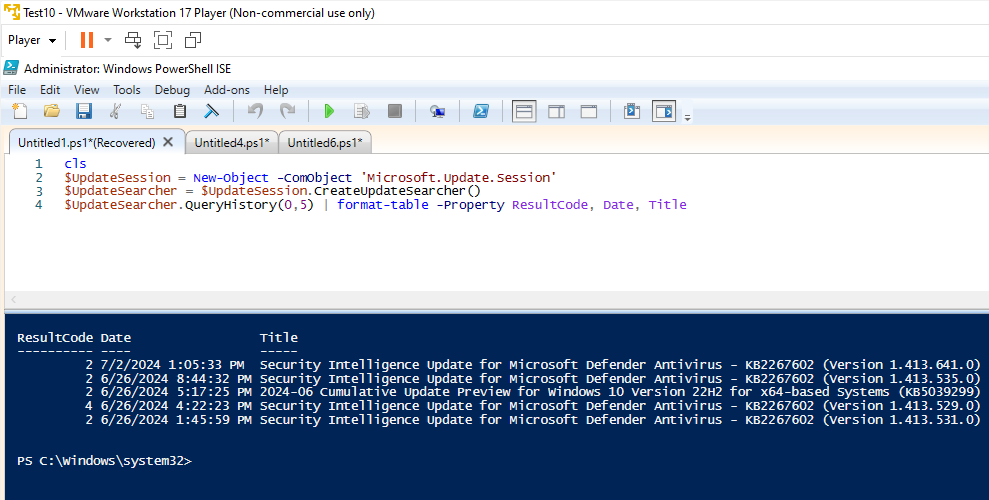
Task: Show script pane on top layout
Action: [x=524, y=112]
